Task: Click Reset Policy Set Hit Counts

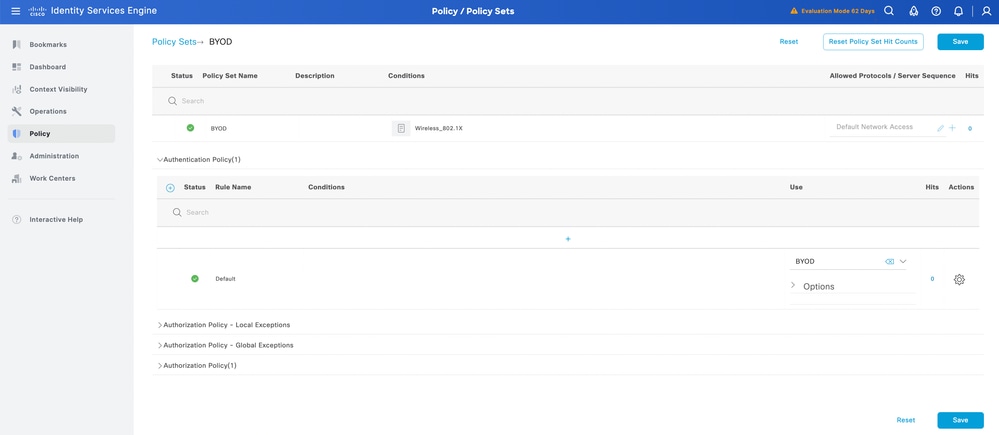Action: 873,41
